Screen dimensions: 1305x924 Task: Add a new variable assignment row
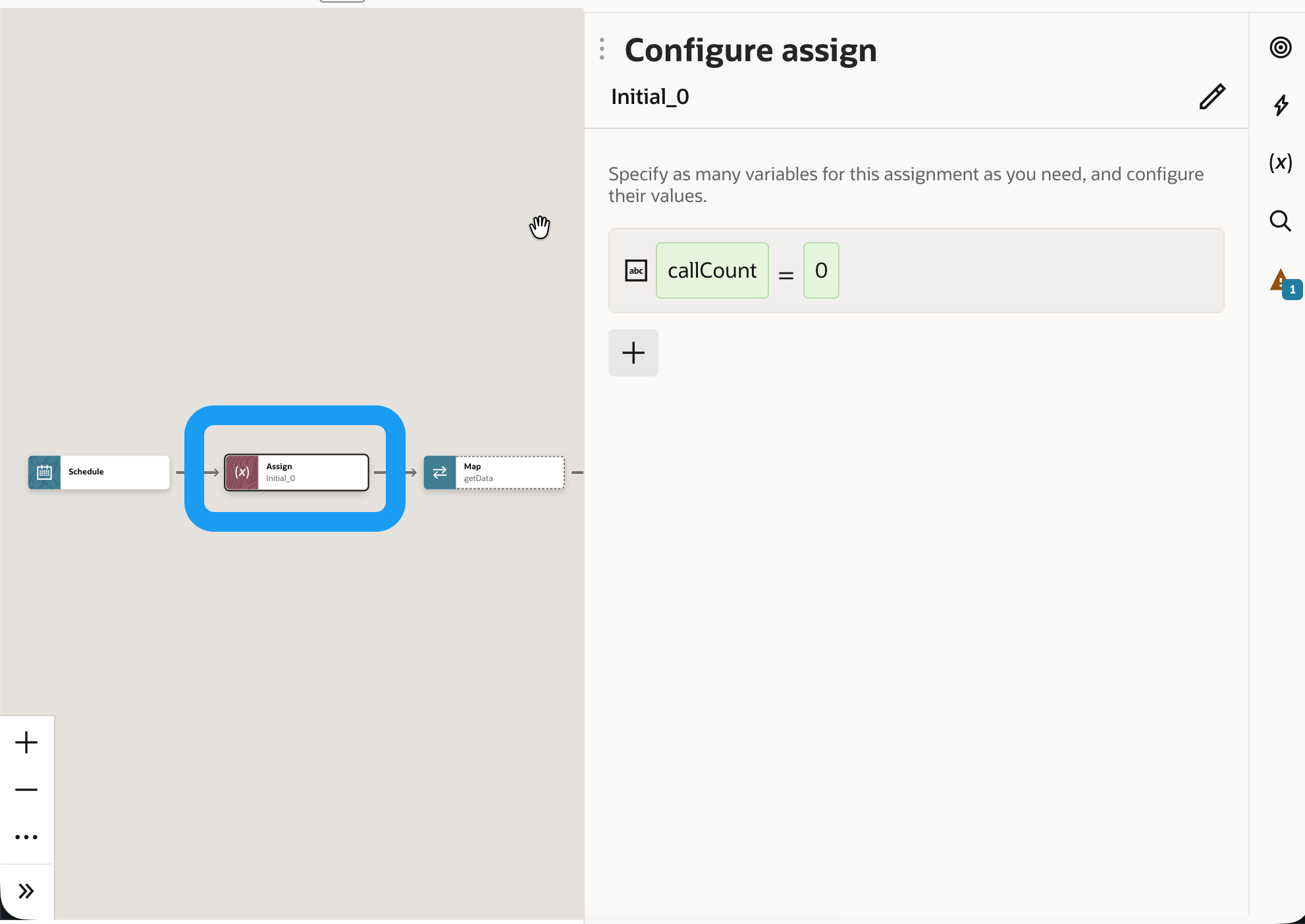pos(633,353)
